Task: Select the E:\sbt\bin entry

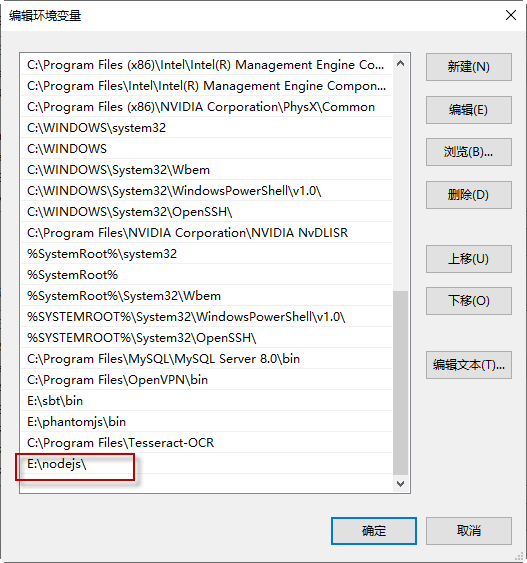Action: tap(206, 400)
